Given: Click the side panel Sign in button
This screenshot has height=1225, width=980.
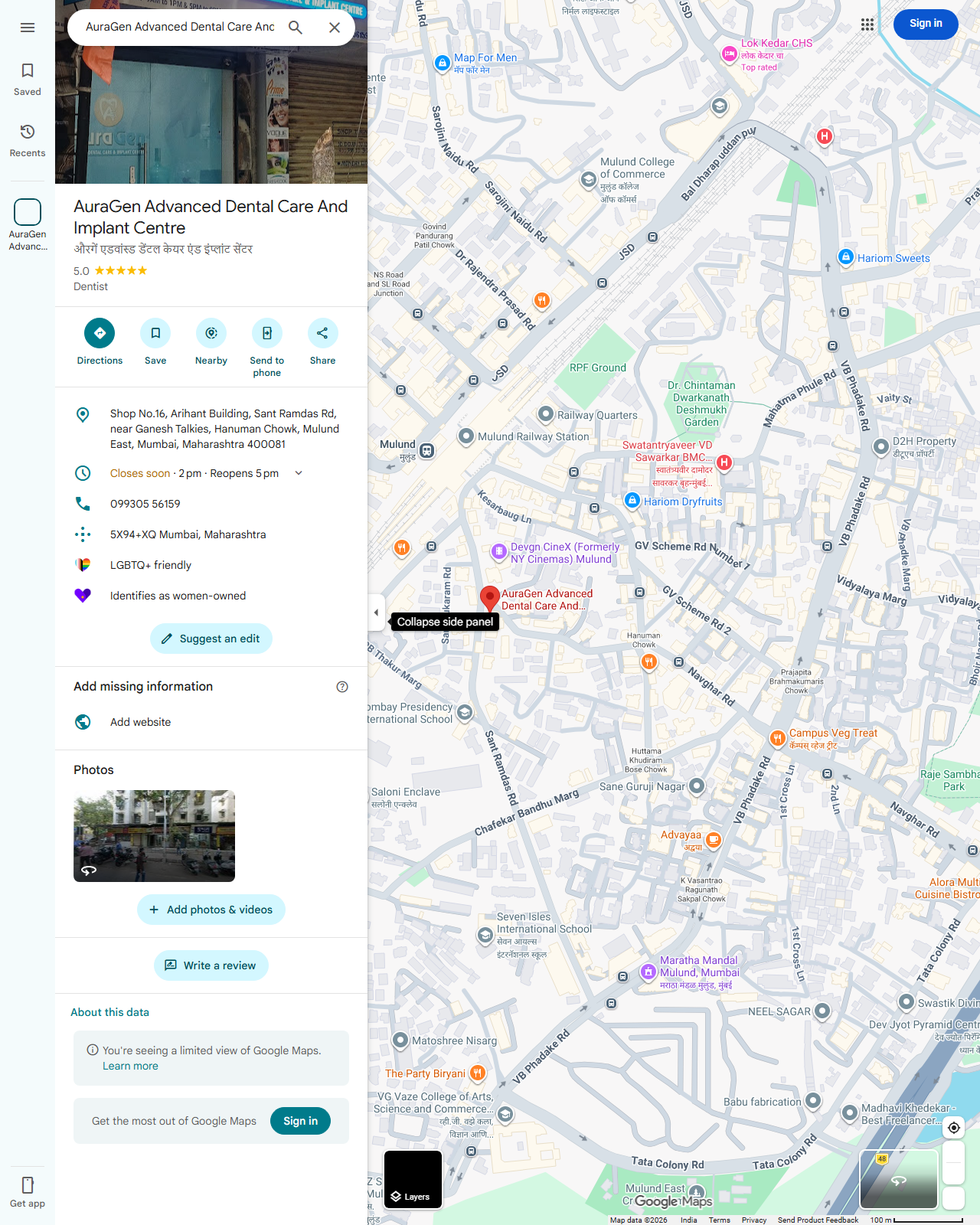Looking at the screenshot, I should tap(300, 1121).
